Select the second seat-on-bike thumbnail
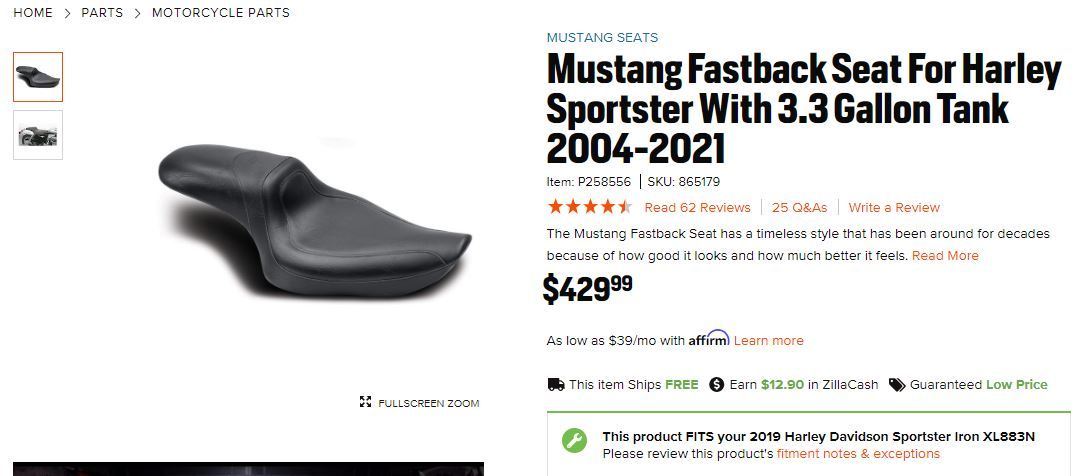Screen dimensions: 1079x476 38,135
